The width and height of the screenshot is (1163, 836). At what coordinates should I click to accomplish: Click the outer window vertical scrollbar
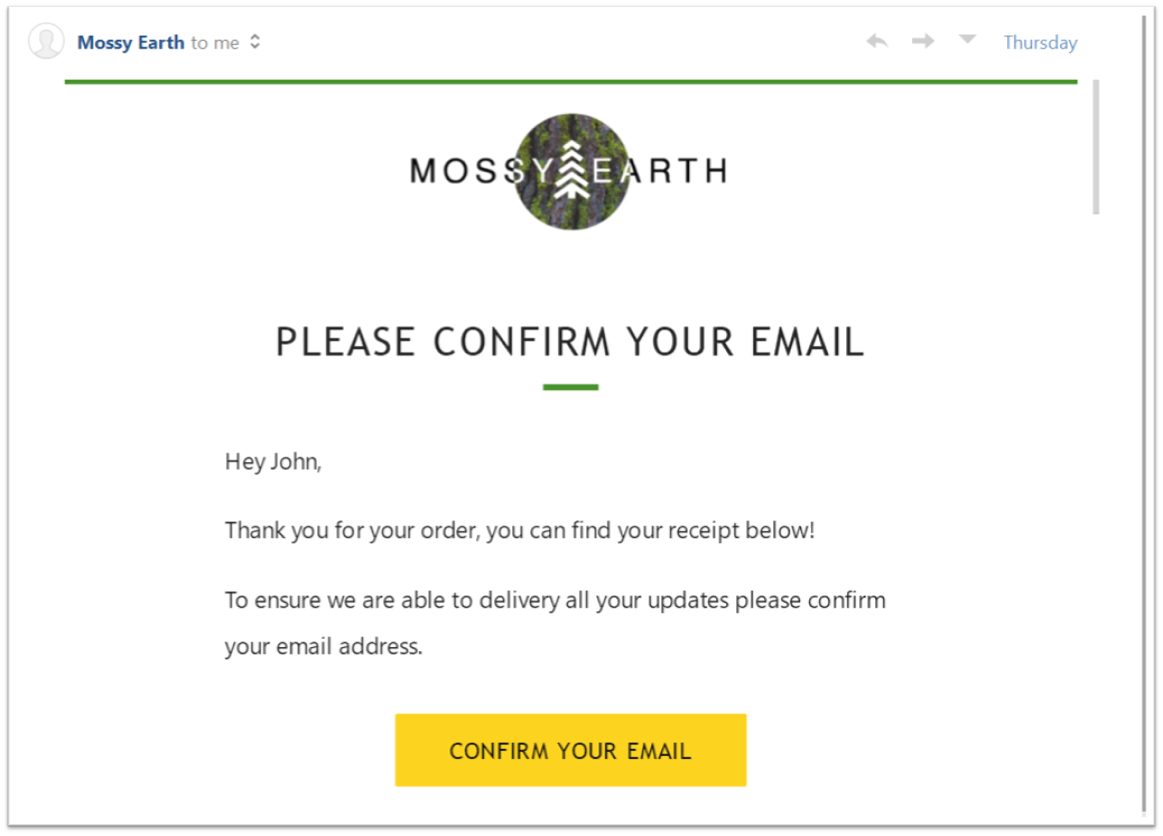(x=1144, y=415)
